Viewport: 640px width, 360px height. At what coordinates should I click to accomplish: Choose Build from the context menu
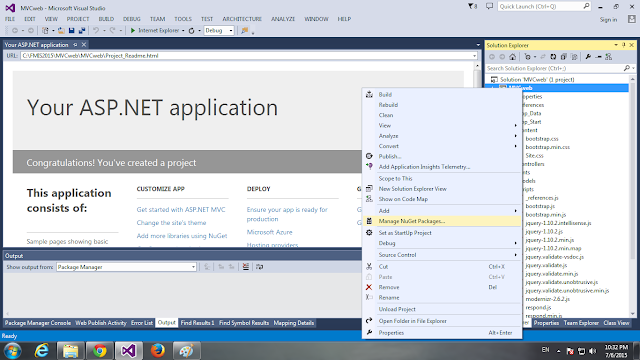tap(442, 95)
